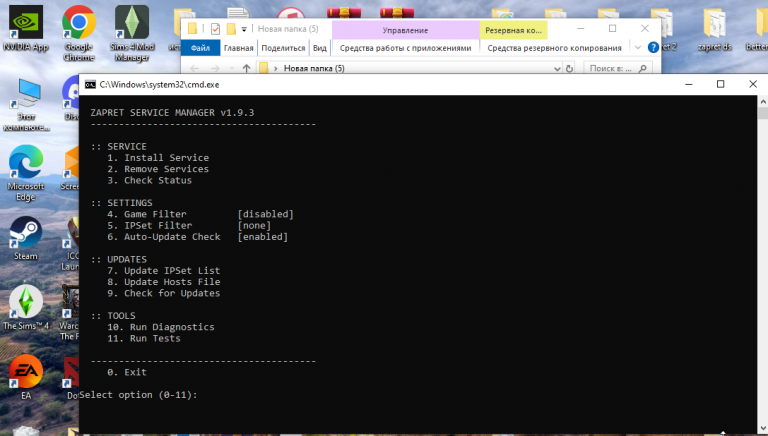768x436 pixels.
Task: Click the 'Select option (0-11):' prompt
Action: tap(139, 395)
